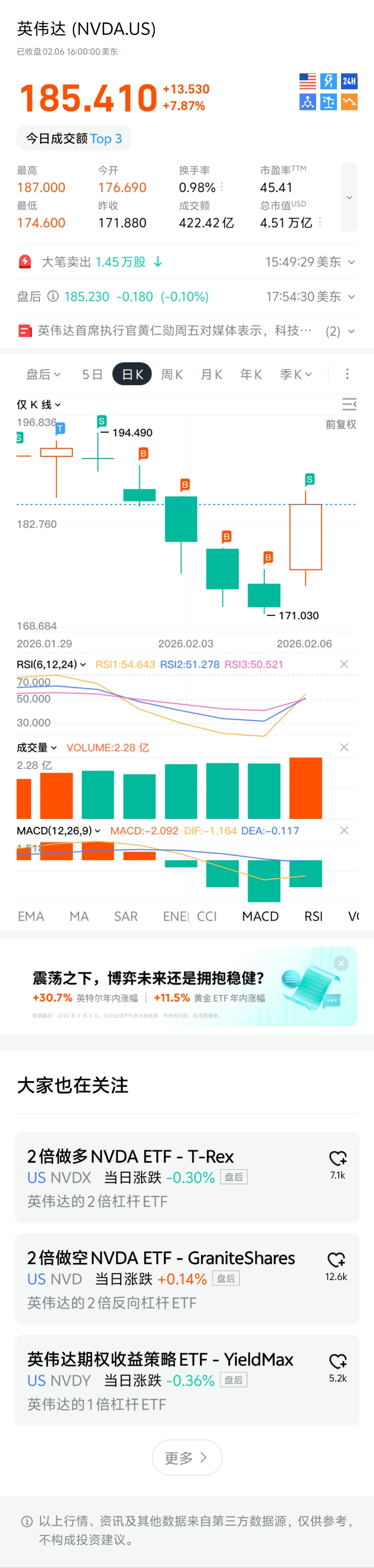Open the three-dot chart options menu

point(347,374)
